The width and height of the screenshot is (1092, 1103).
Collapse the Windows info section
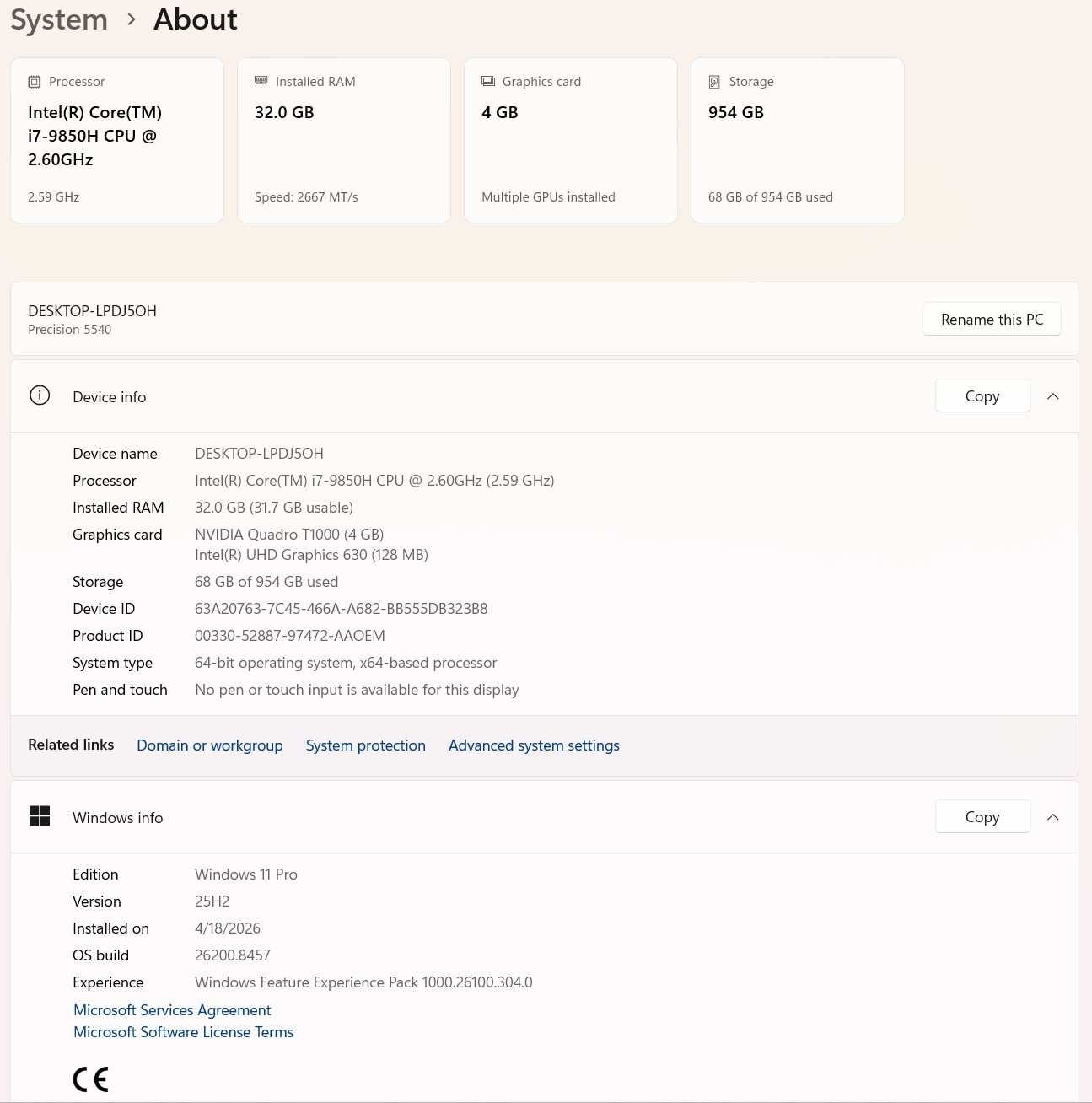(x=1053, y=817)
